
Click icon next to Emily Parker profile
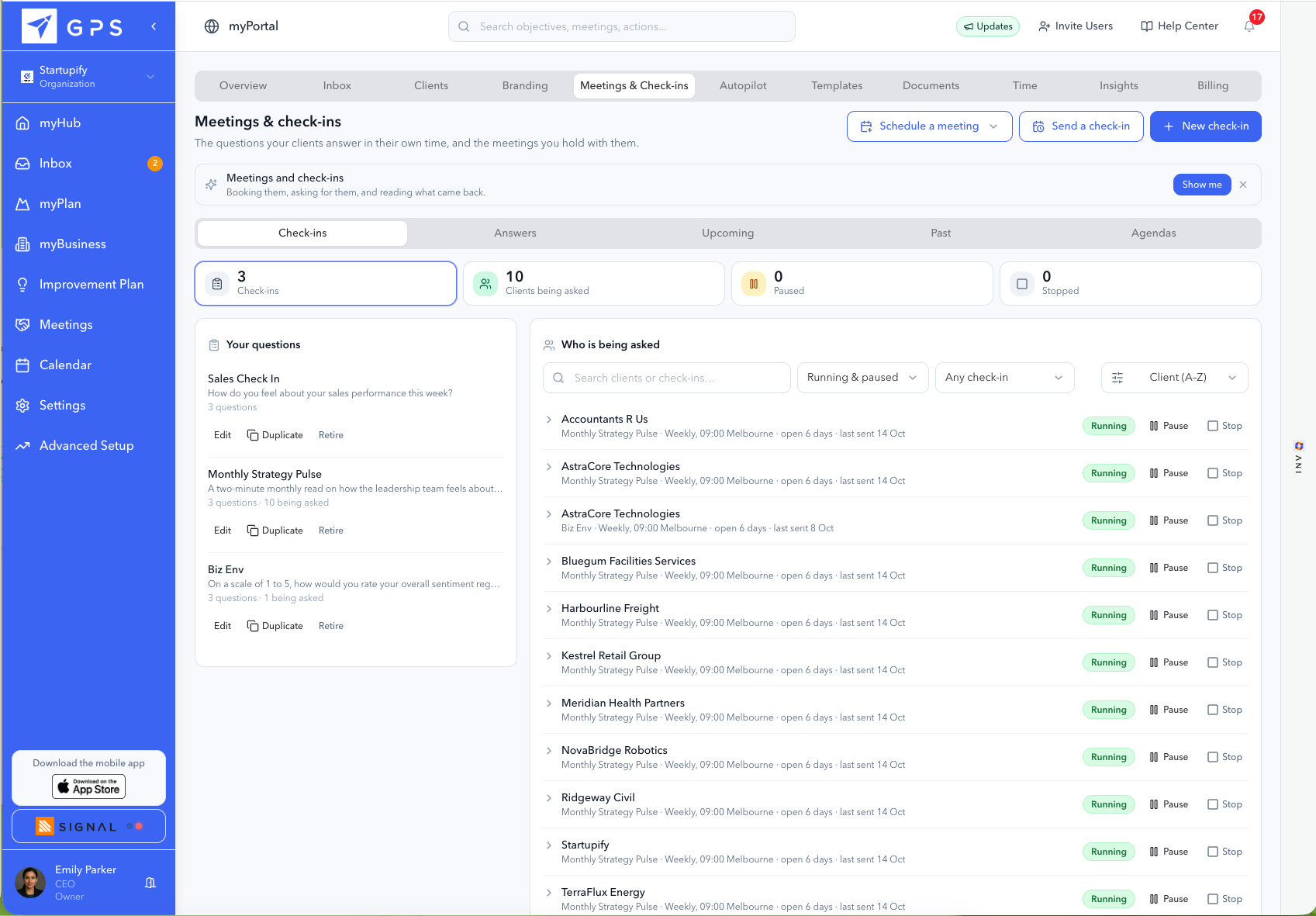point(150,883)
